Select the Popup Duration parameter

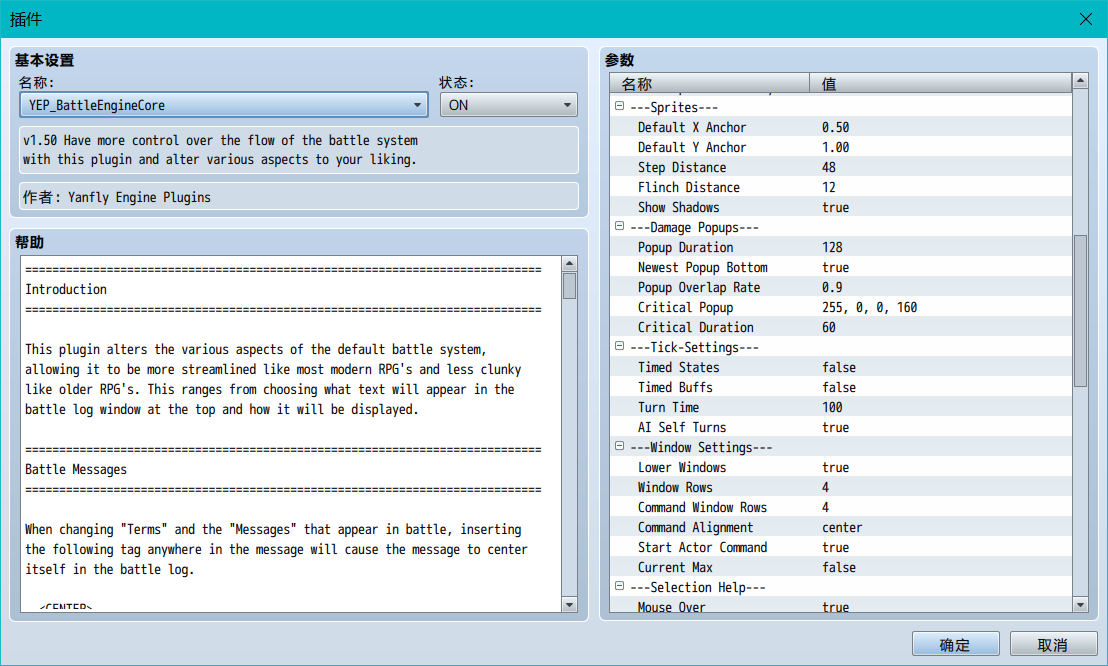coord(841,247)
